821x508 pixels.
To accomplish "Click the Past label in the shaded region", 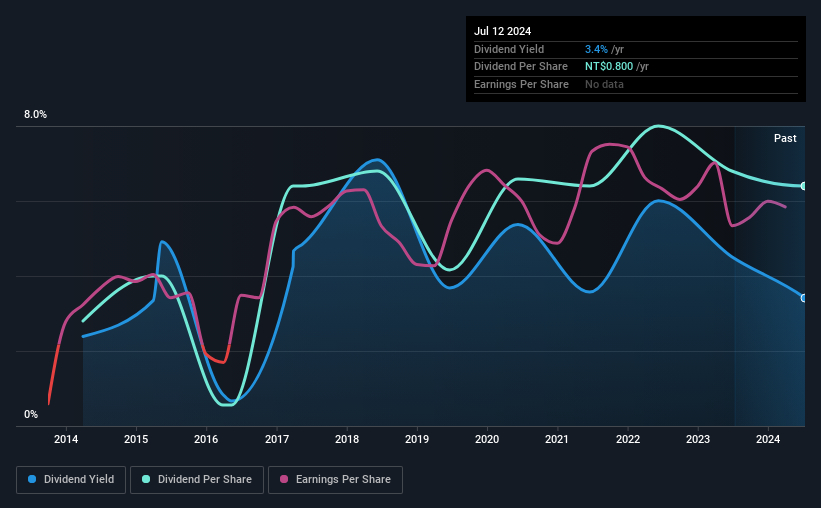I will [785, 138].
